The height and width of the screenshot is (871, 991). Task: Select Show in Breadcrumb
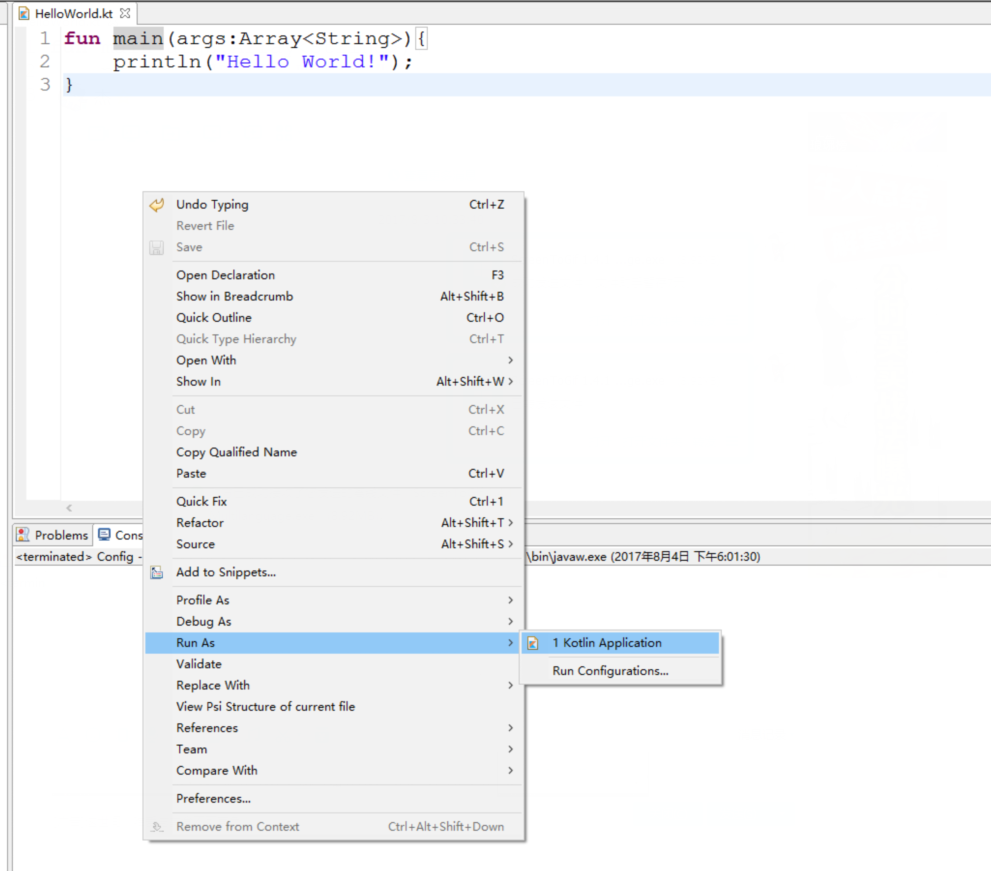334,296
